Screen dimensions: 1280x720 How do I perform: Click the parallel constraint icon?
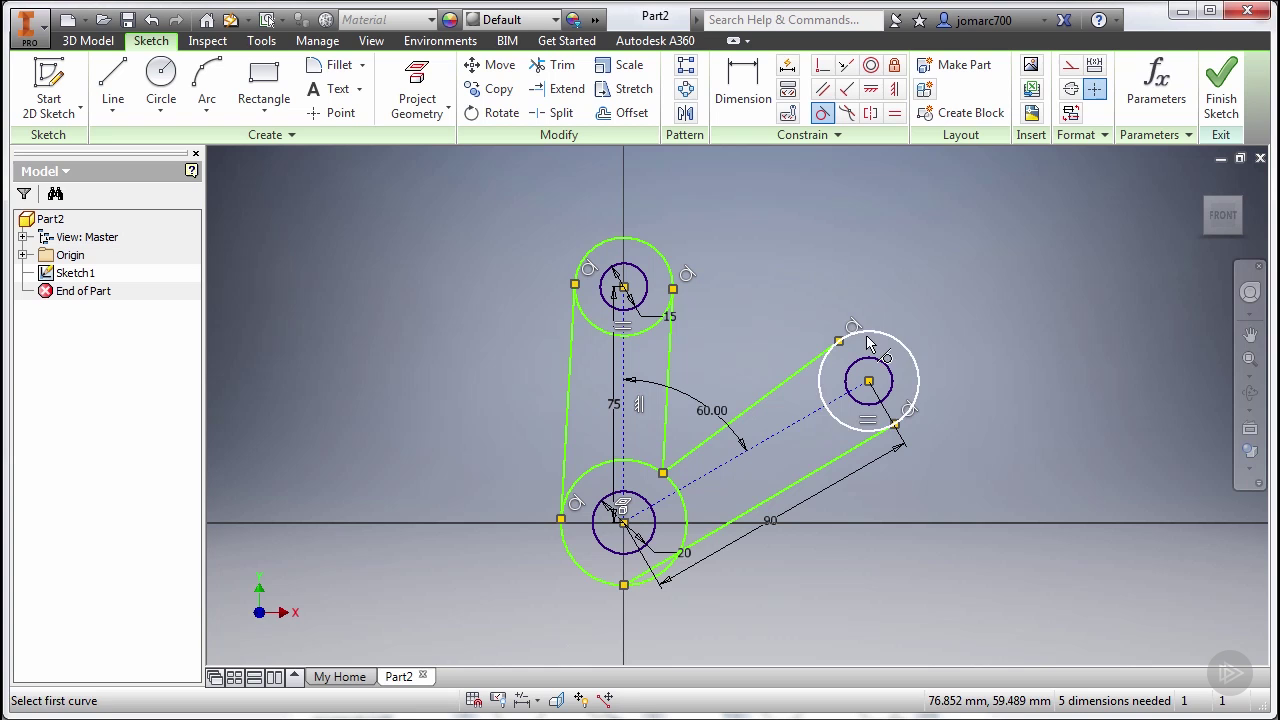(823, 89)
